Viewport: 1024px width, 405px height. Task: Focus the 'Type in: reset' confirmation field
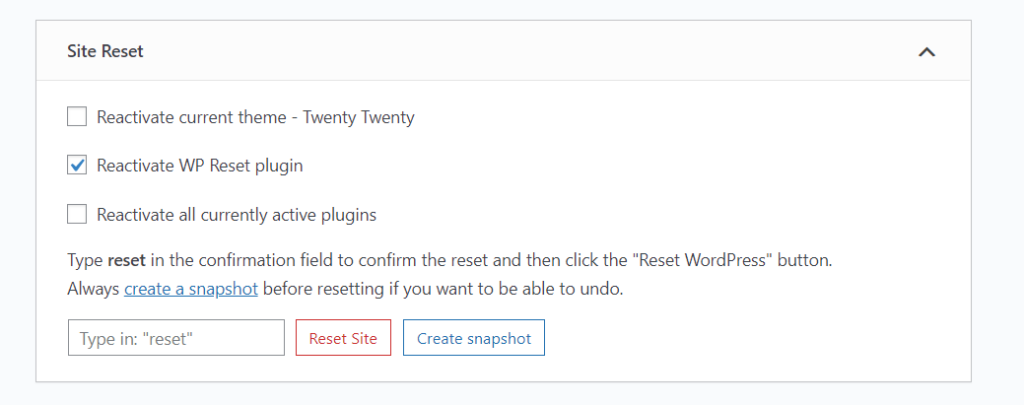176,338
